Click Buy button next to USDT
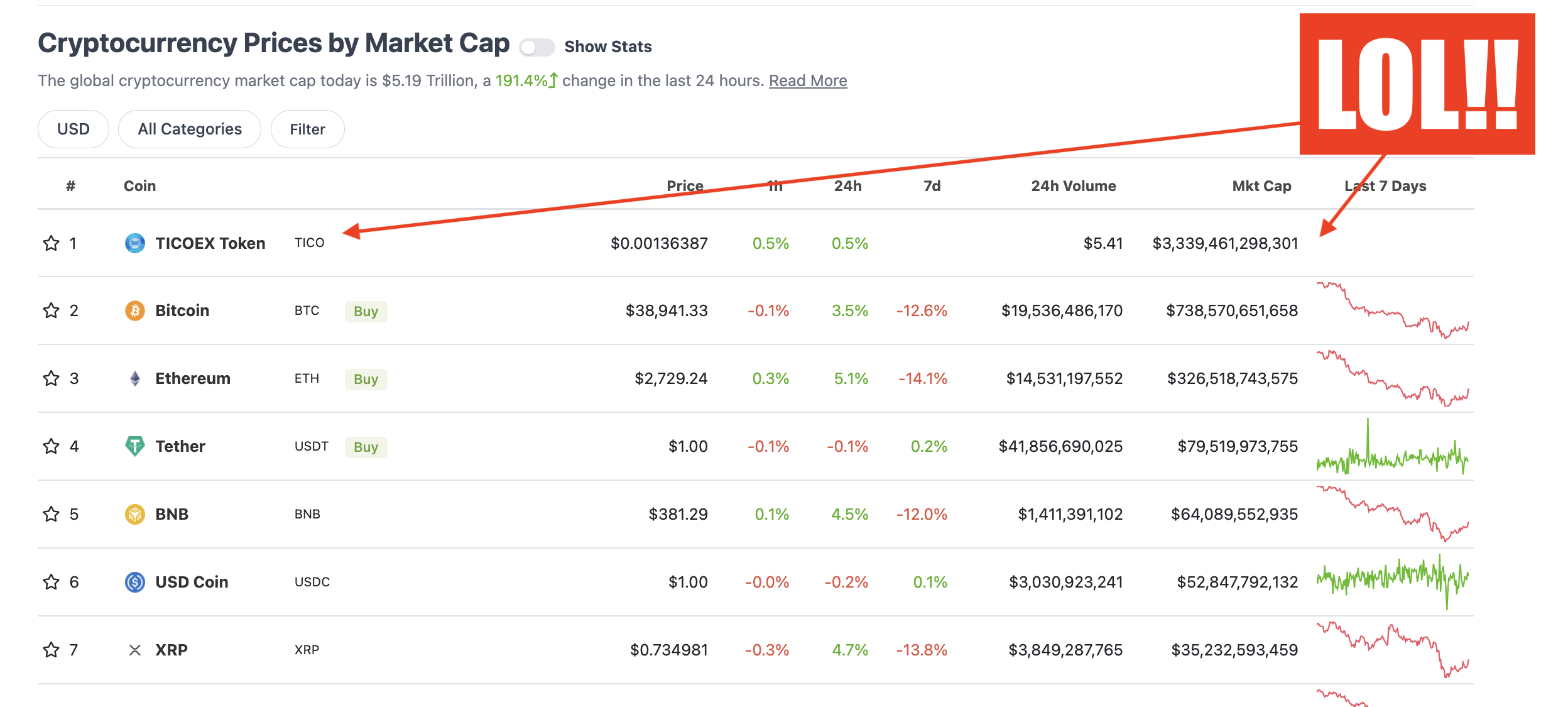Screen dimensions: 1568x707 (x=366, y=447)
